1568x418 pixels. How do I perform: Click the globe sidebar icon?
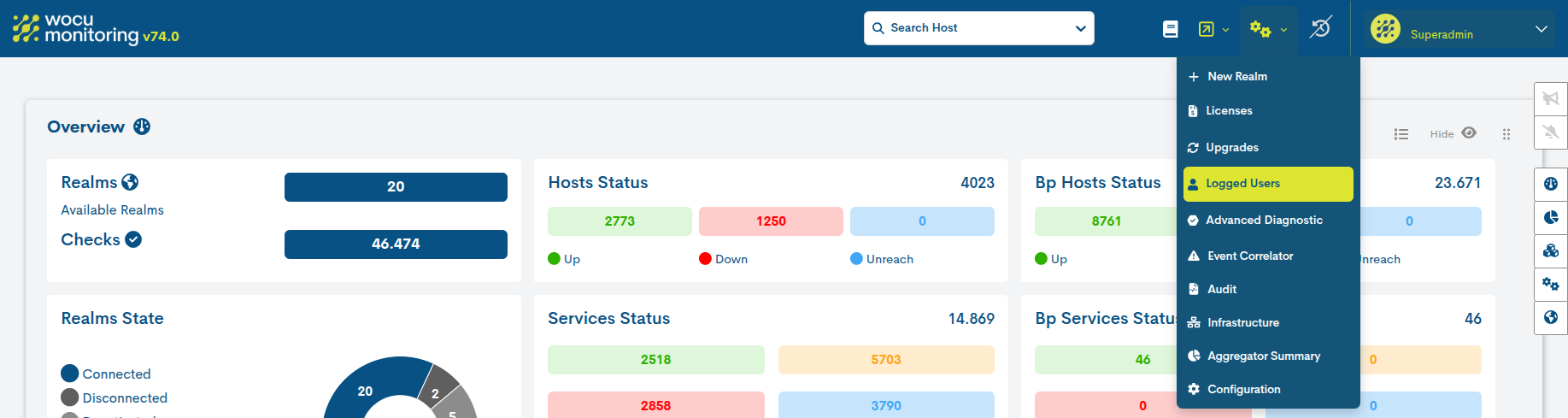[x=1551, y=317]
